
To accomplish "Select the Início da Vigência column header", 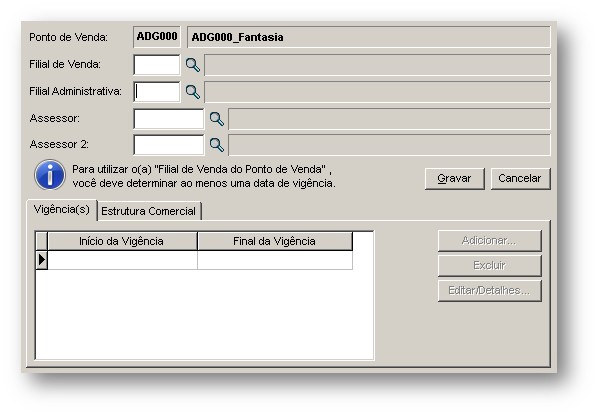I will pos(122,241).
